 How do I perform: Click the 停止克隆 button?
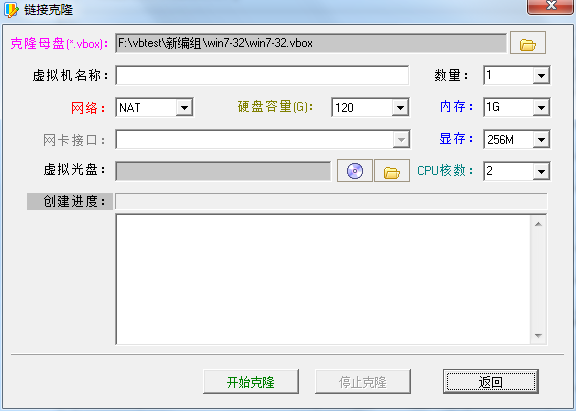tap(363, 382)
